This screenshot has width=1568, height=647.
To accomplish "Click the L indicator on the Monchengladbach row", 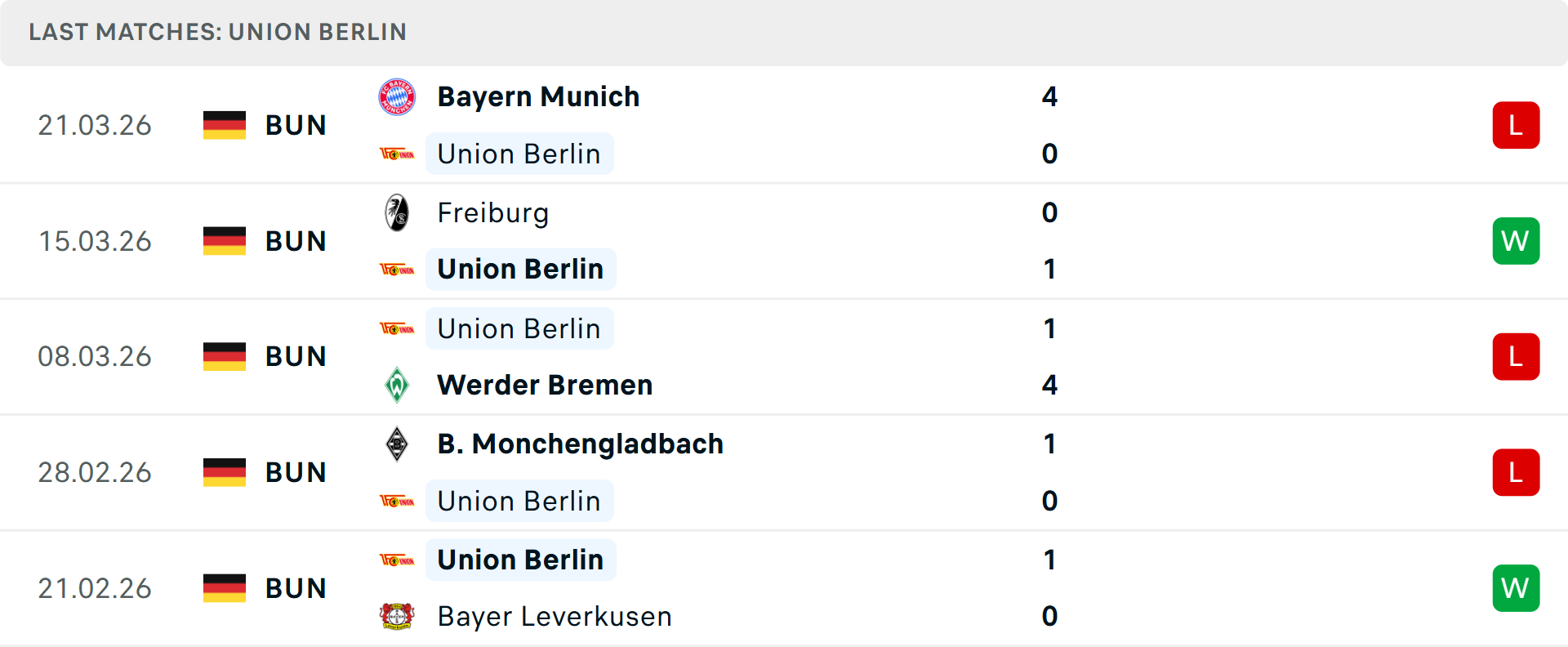I will 1516,471.
